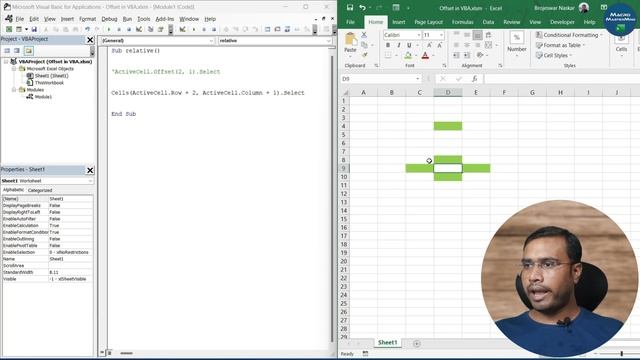Viewport: 640px width, 360px height.
Task: Click the Brojeswar Naskar account picture
Action: 584,8
